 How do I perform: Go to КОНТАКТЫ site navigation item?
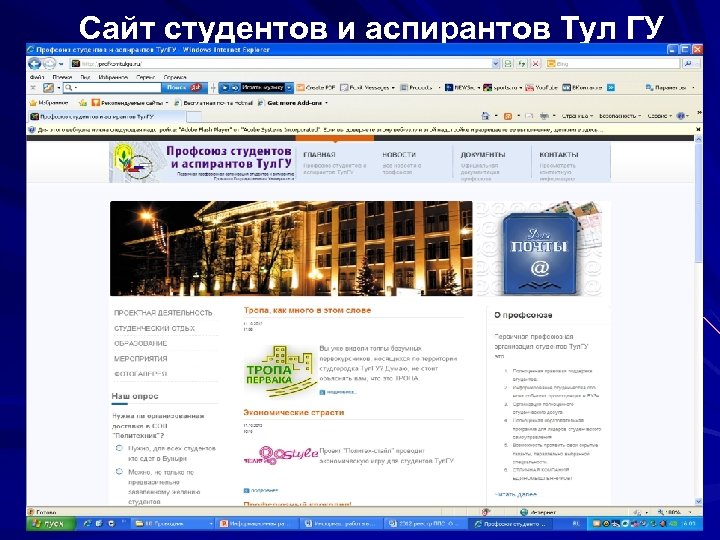(559, 155)
